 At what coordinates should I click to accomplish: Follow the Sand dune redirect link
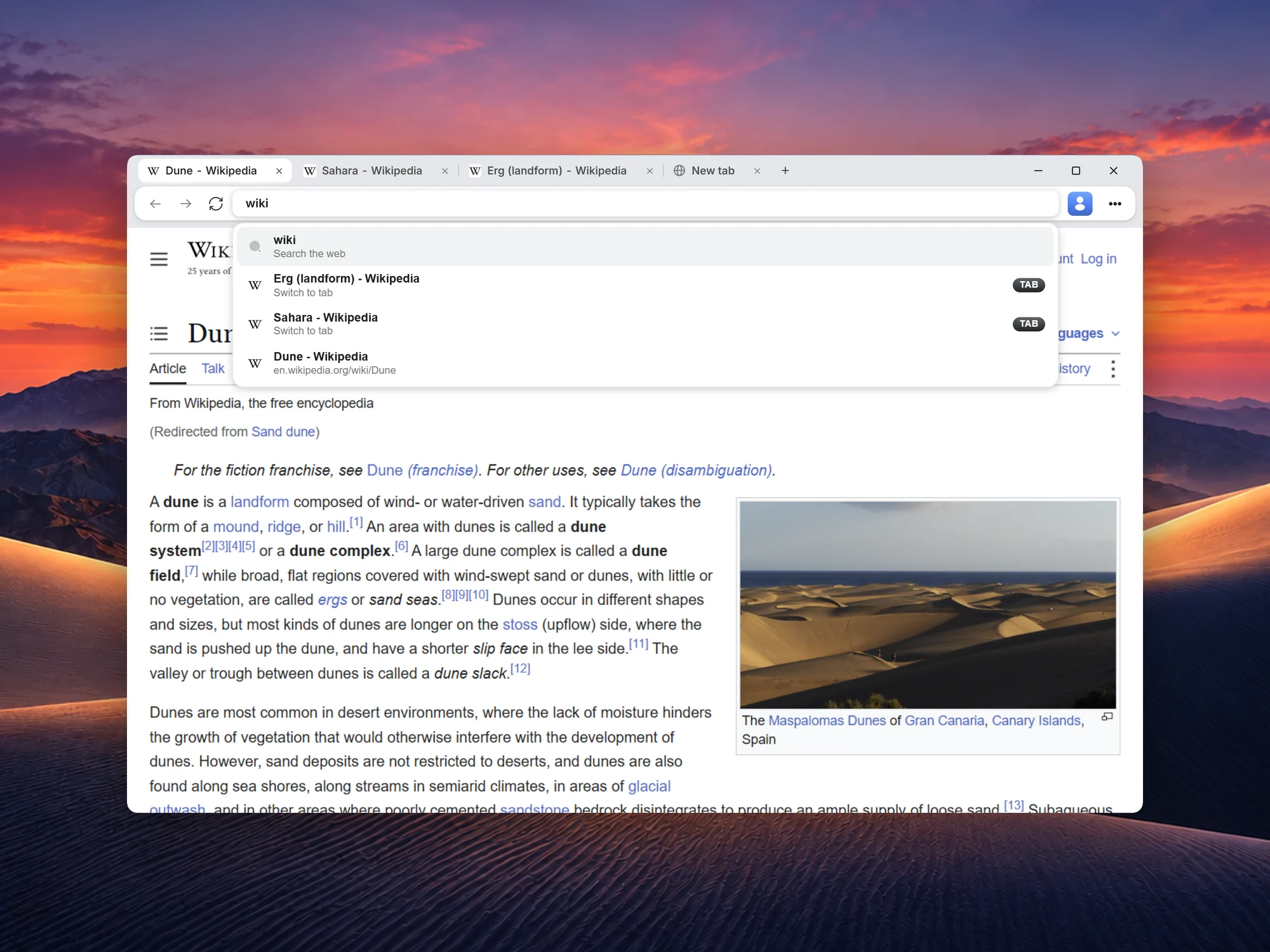283,432
